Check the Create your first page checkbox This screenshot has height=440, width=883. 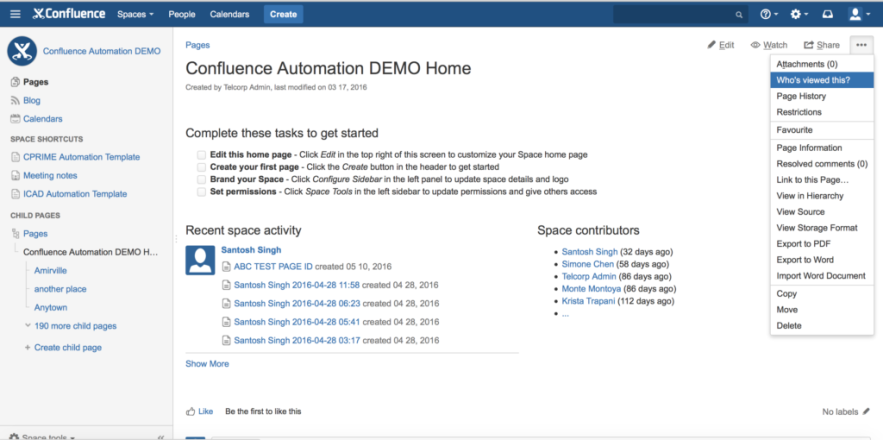[x=201, y=167]
